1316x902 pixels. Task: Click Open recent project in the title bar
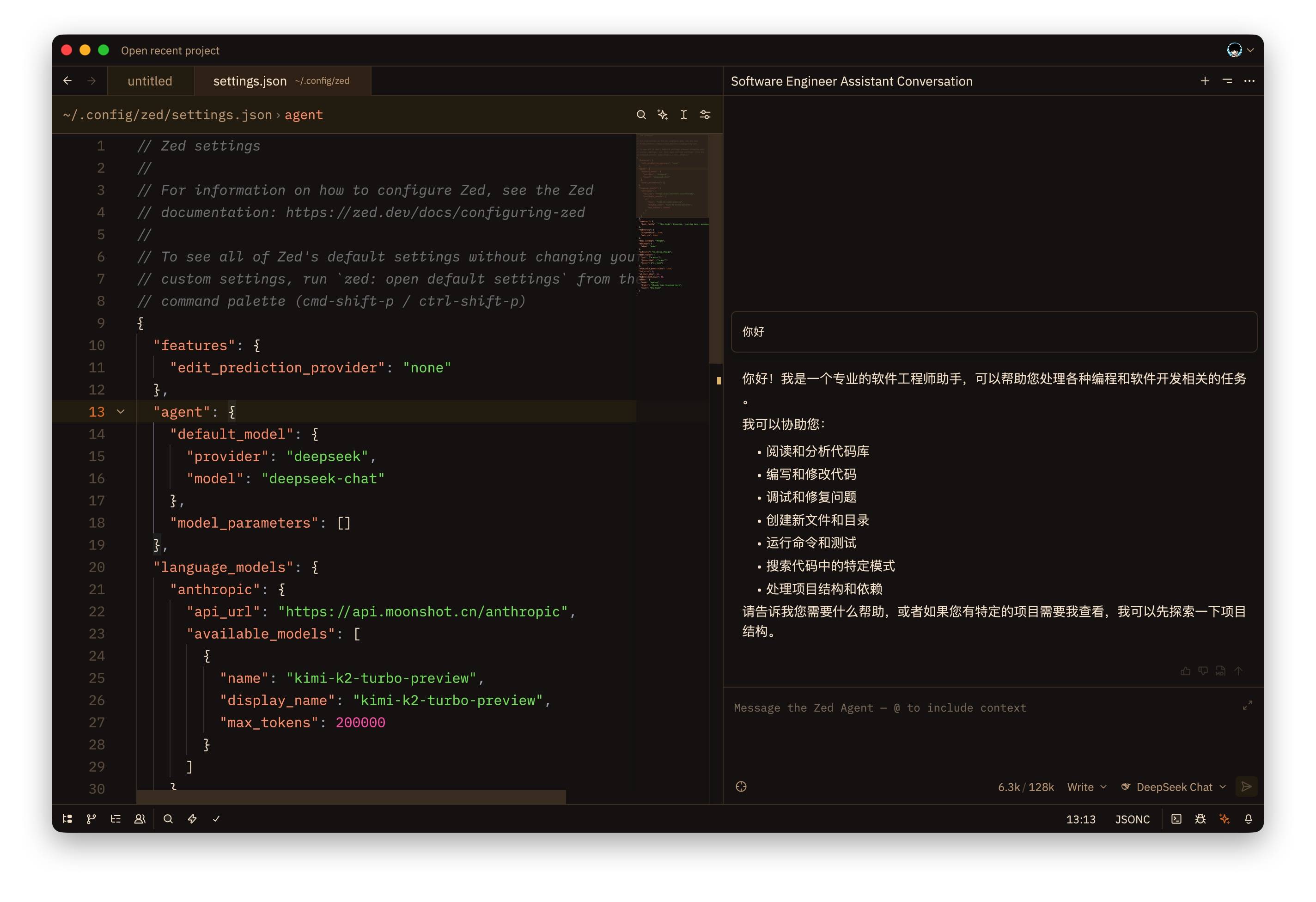click(x=170, y=50)
